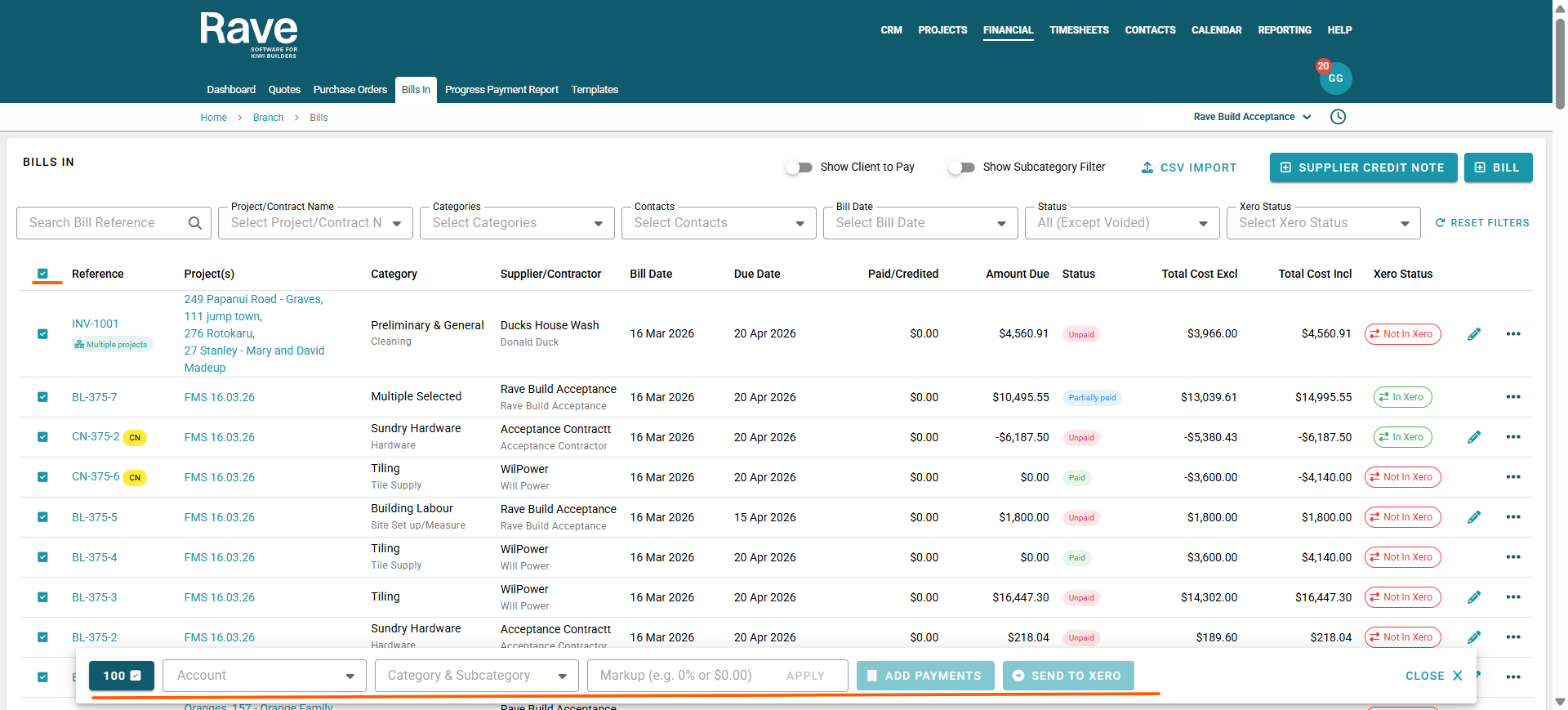Screen dimensions: 1568x710
Task: Click the page vertical scrollbar
Action: click(1560, 65)
